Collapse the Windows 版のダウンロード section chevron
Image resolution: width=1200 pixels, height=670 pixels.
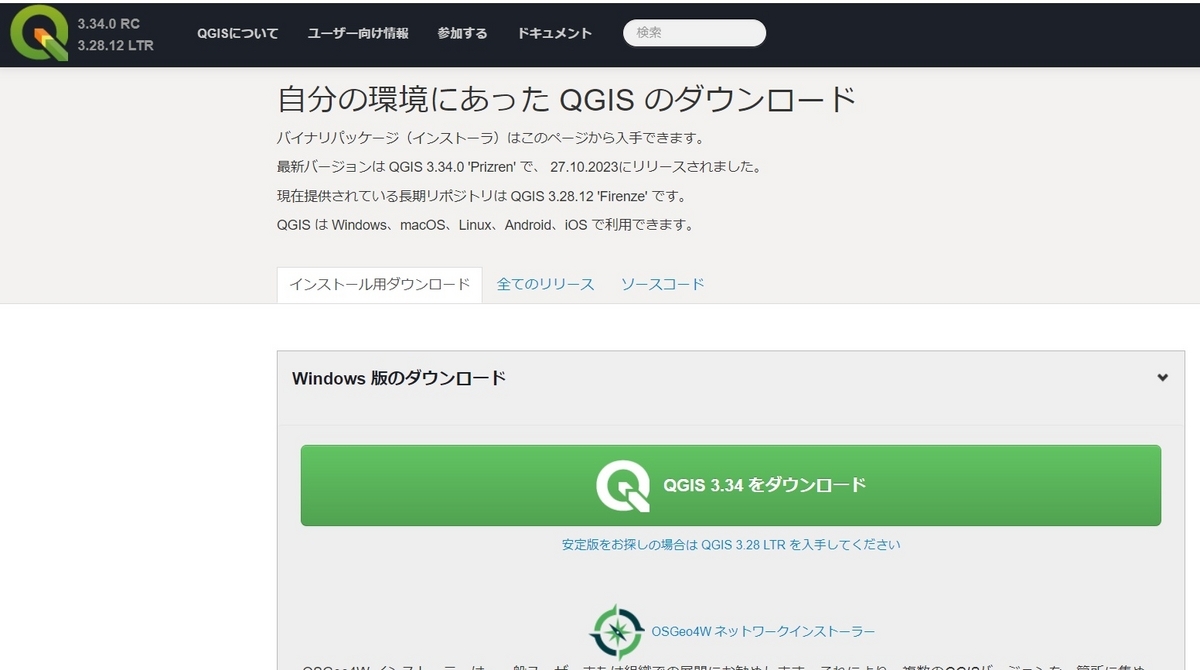pos(1162,378)
